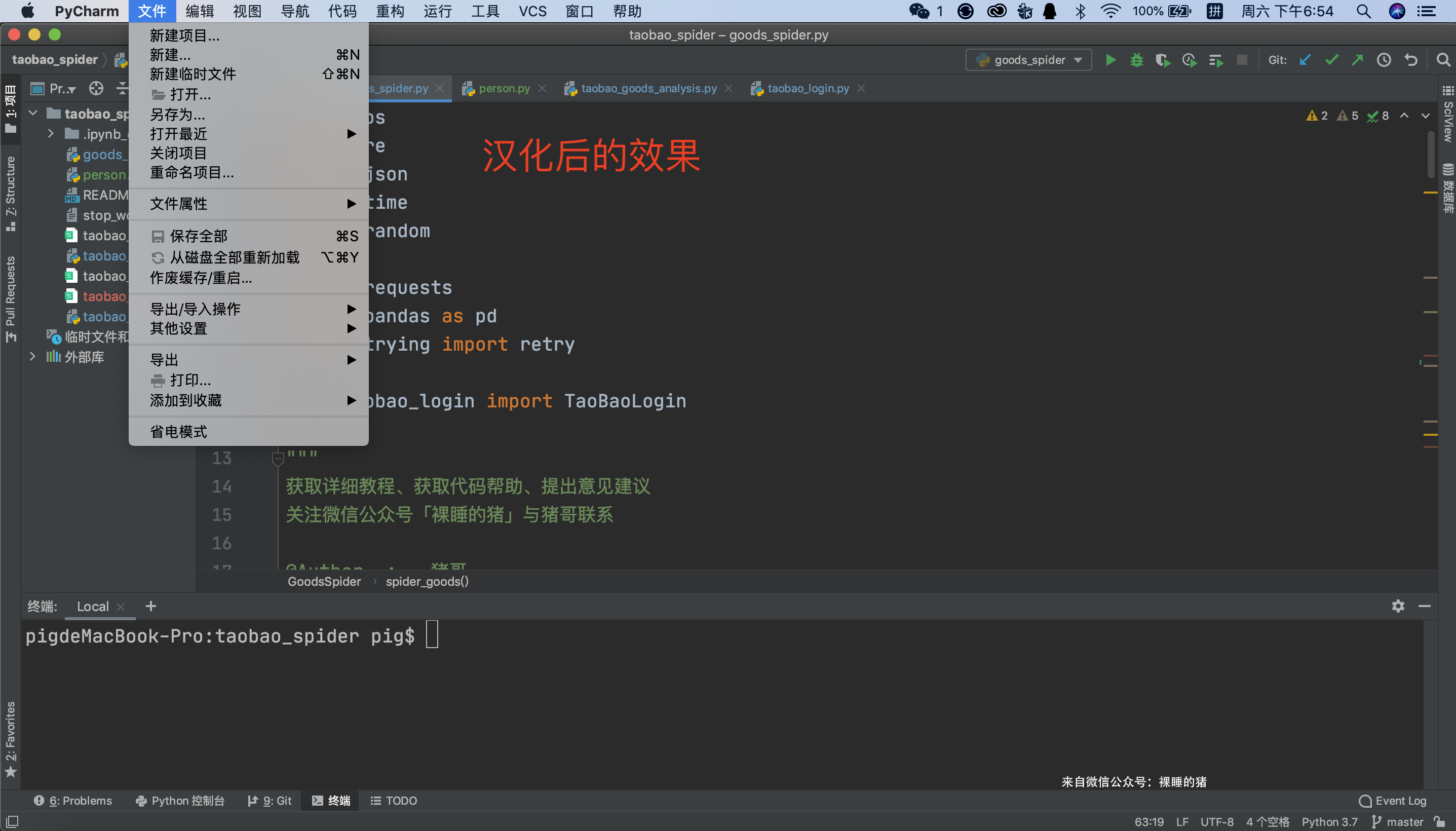
Task: Expand the 外部库 tree node
Action: (x=32, y=357)
